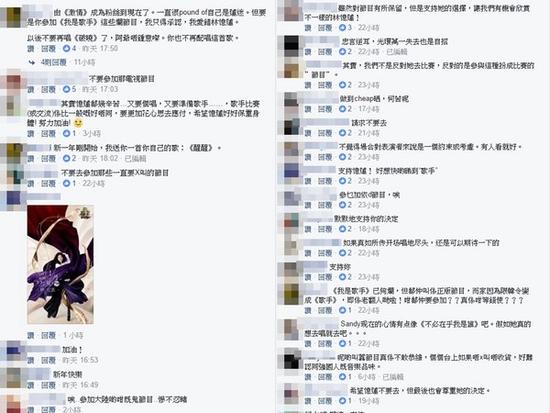Like the 請求不要去 comment
550x413 pixels.
[308, 133]
